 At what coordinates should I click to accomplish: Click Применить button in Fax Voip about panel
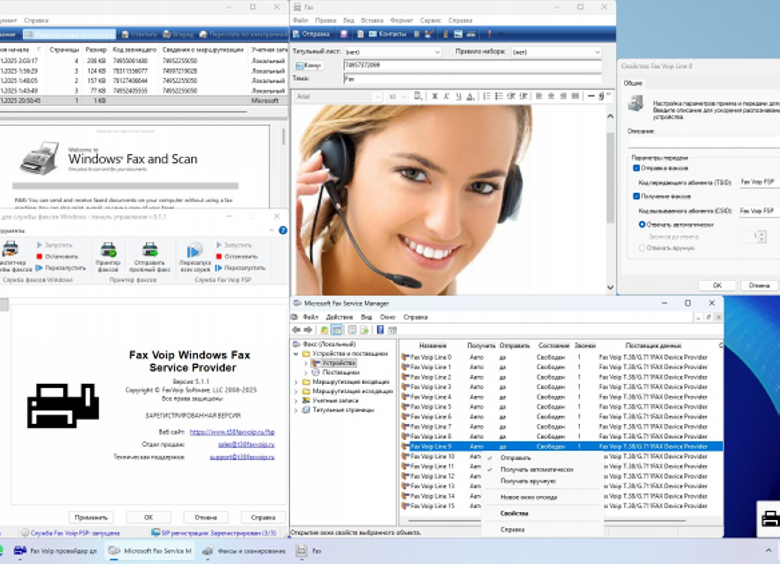pyautogui.click(x=91, y=517)
